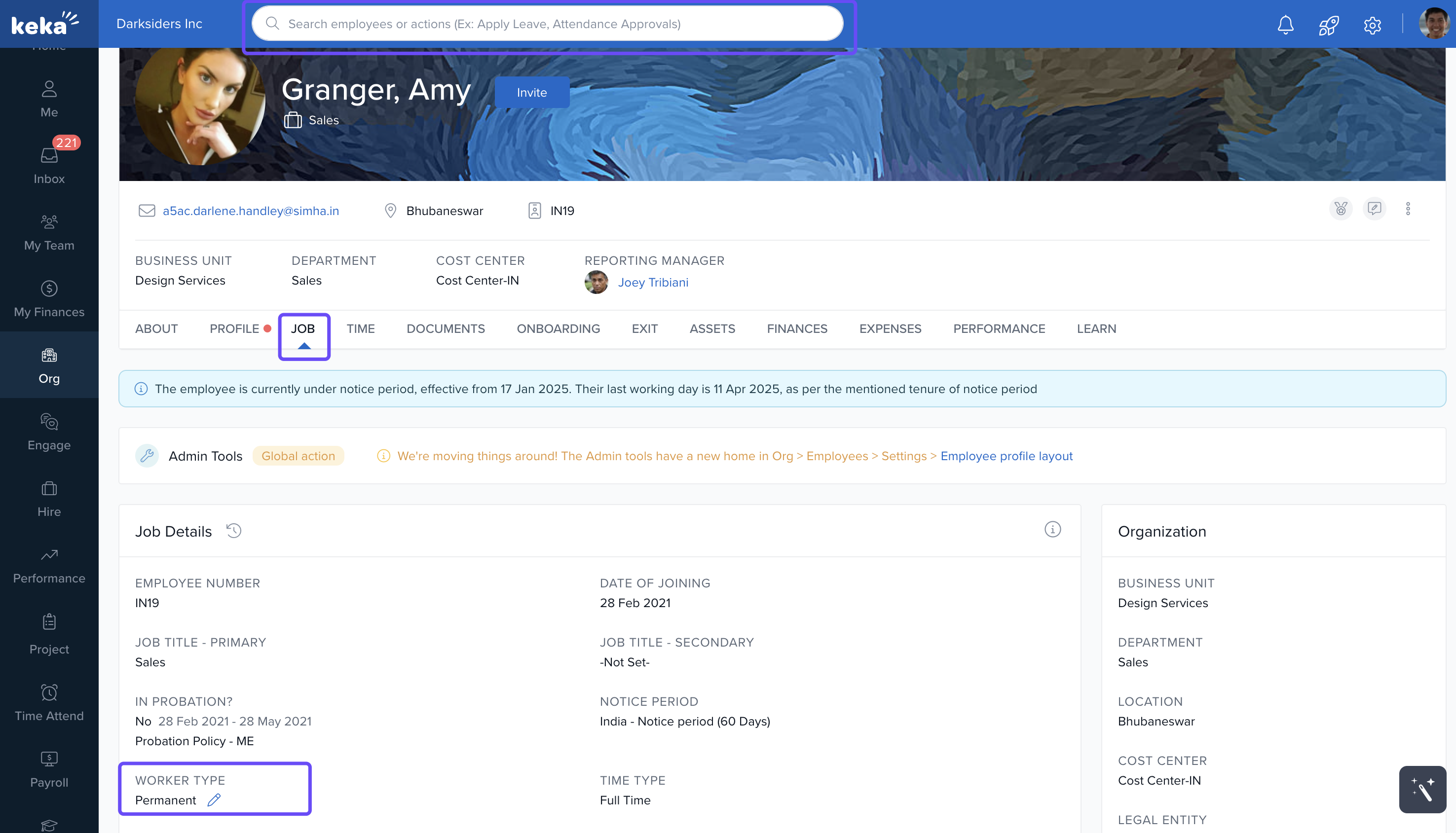Switch to the DOCUMENTS tab
Image resolution: width=1456 pixels, height=833 pixels.
tap(445, 329)
